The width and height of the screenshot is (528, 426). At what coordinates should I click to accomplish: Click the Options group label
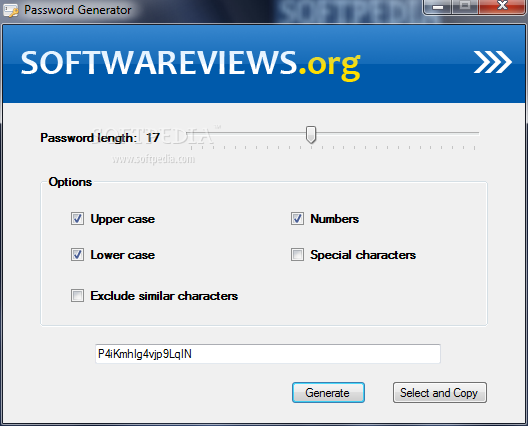pyautogui.click(x=70, y=182)
